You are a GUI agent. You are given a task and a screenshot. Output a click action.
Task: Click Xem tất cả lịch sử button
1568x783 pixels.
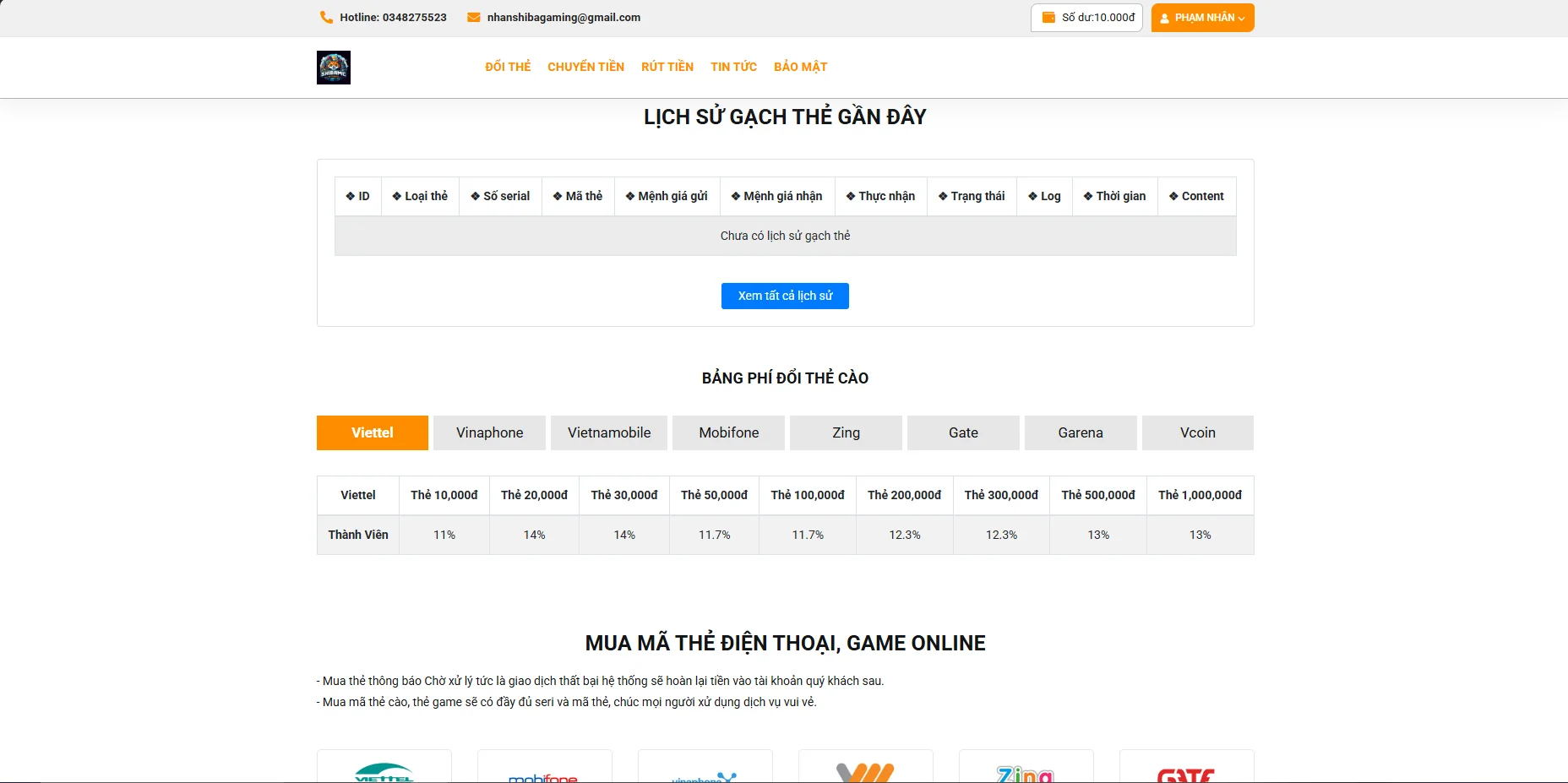click(x=785, y=296)
